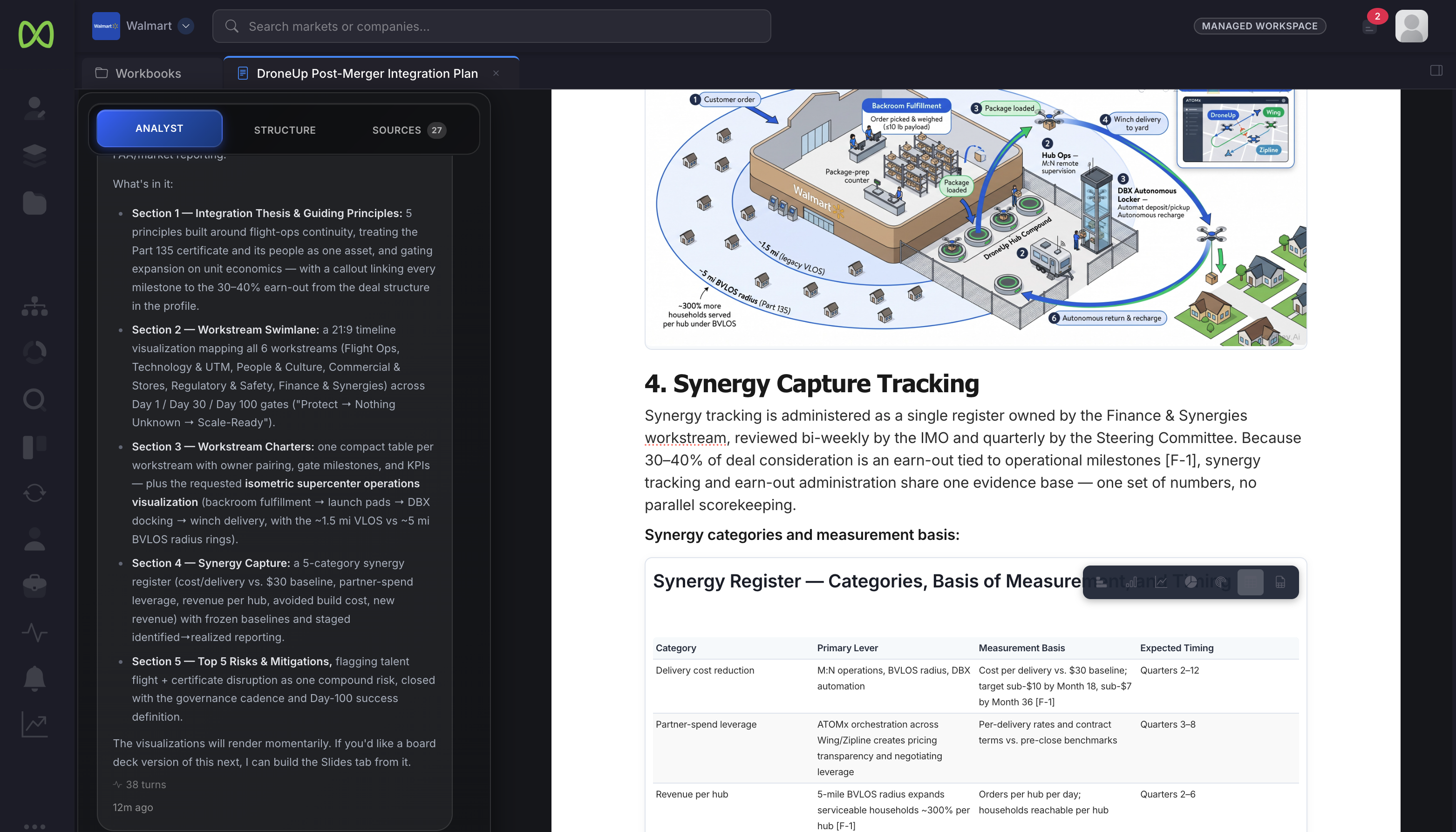Click the green infinity app logo

coord(36,34)
